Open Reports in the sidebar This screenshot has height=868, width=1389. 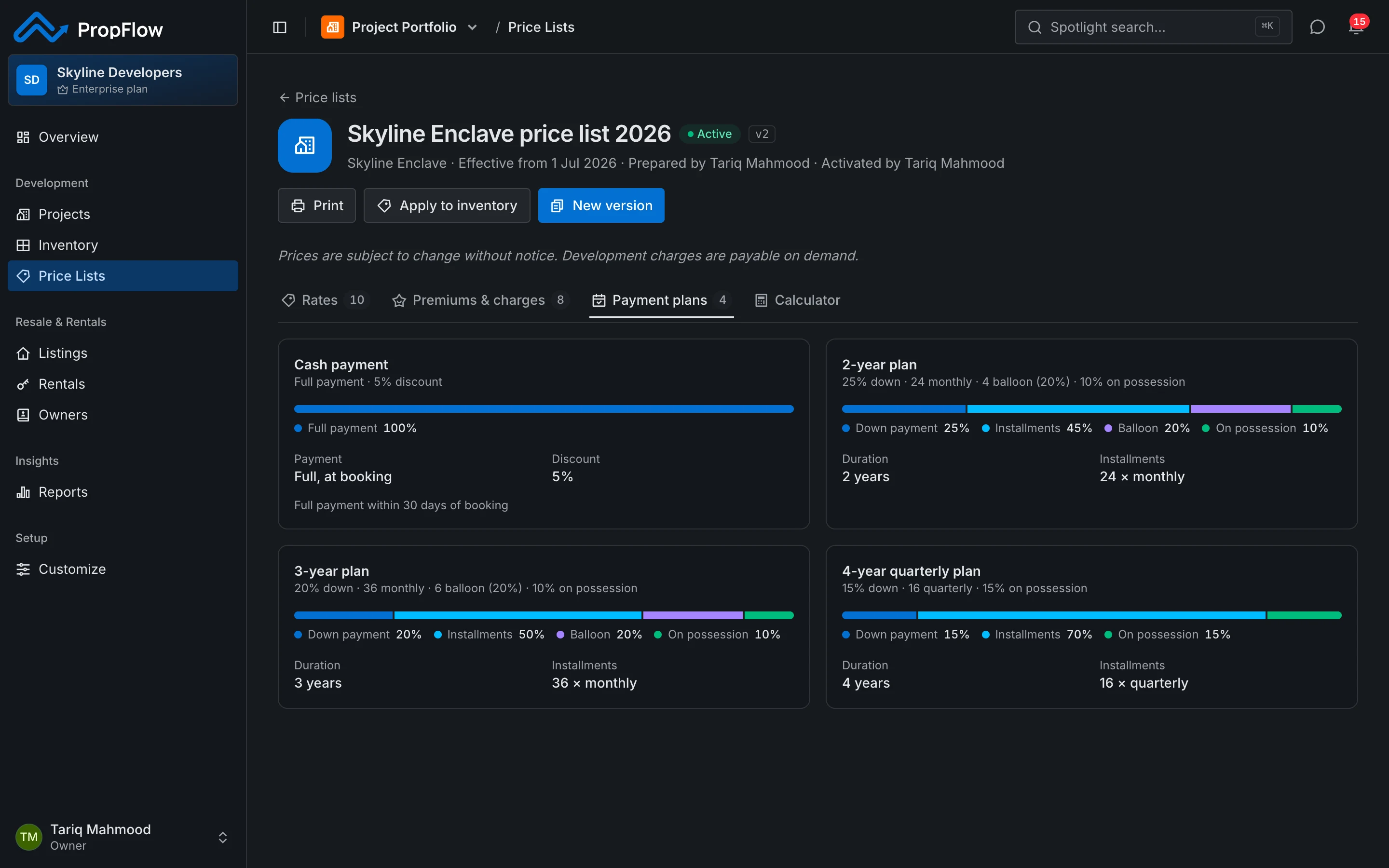tap(123, 492)
